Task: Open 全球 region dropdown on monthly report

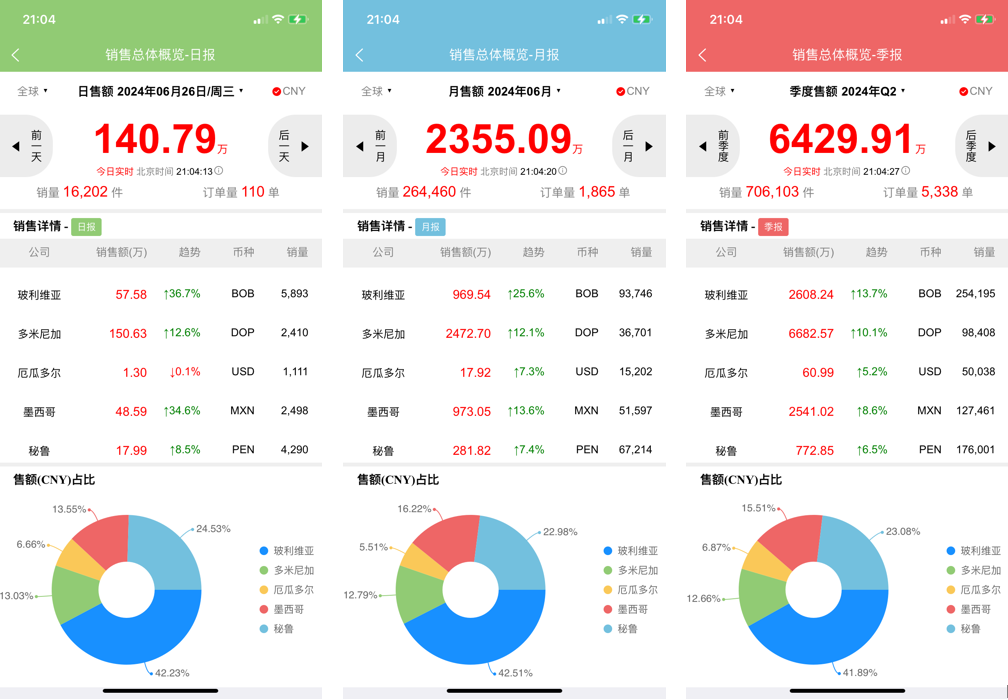Action: [x=376, y=91]
